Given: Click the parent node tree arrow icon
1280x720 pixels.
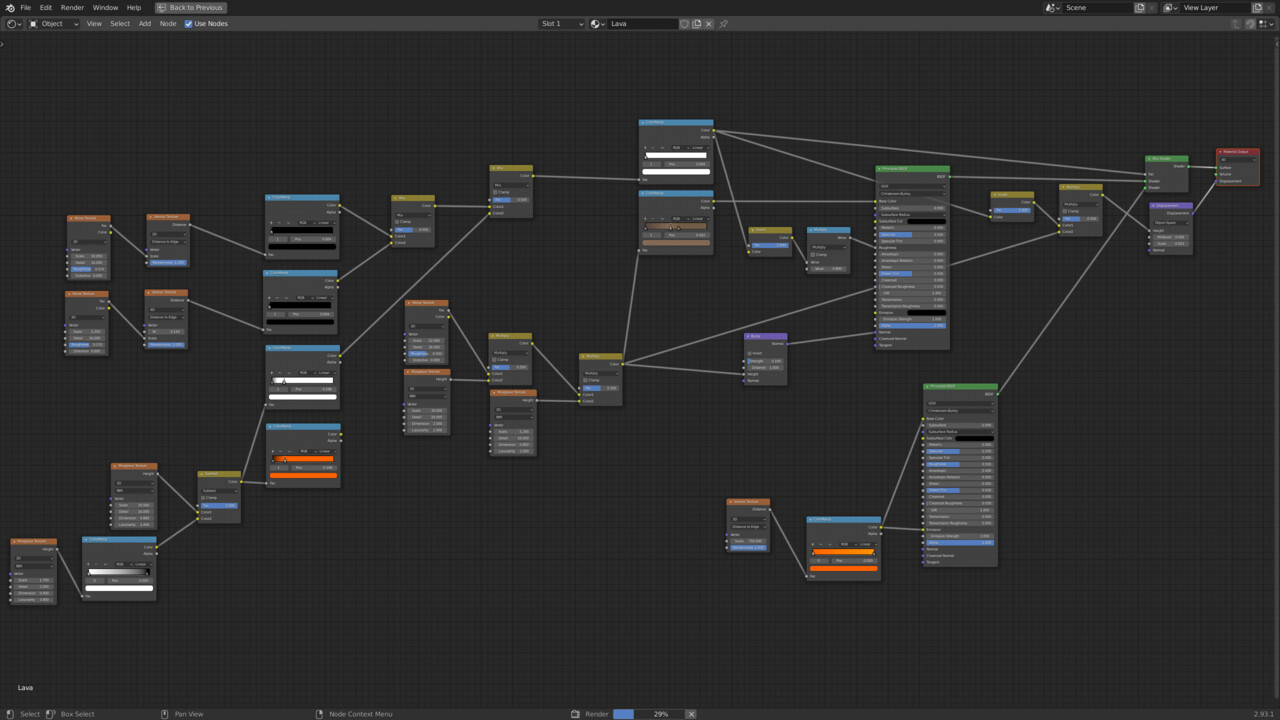Looking at the screenshot, I should (x=1238, y=24).
